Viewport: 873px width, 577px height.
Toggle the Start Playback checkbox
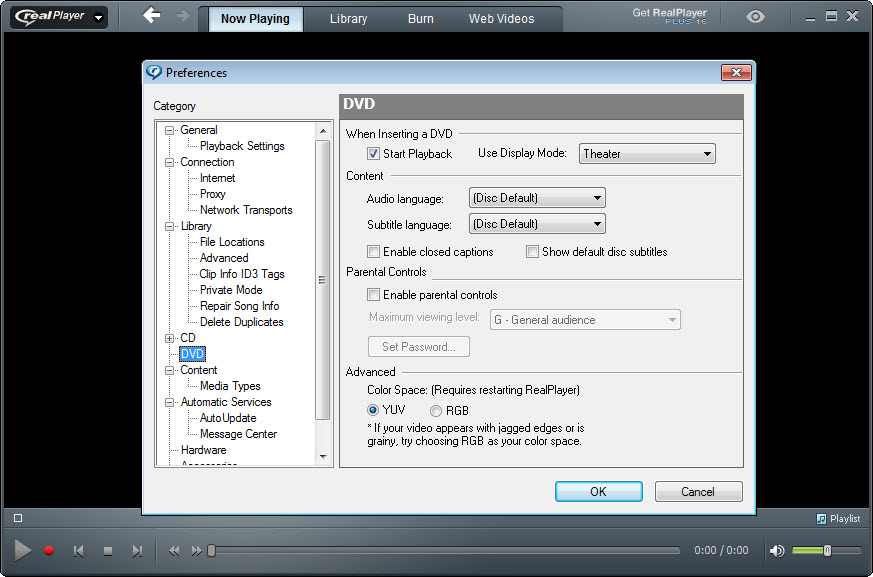(373, 154)
